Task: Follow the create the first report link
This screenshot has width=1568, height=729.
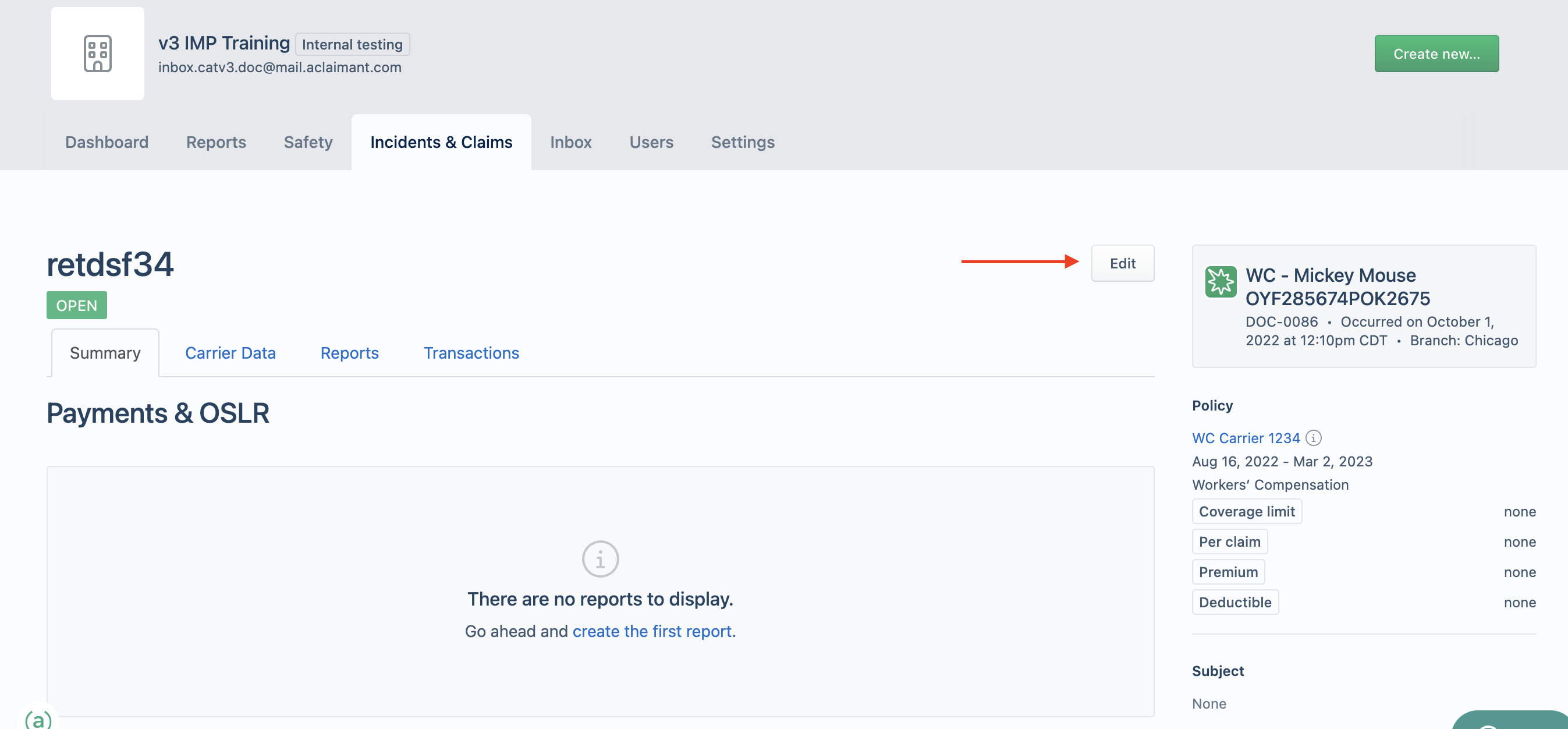Action: [x=651, y=631]
